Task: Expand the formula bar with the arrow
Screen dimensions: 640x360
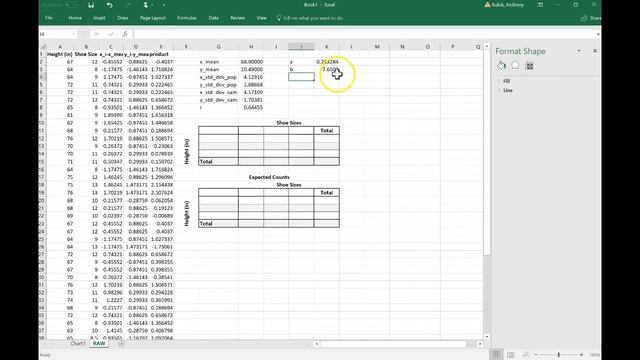Action: tap(598, 34)
